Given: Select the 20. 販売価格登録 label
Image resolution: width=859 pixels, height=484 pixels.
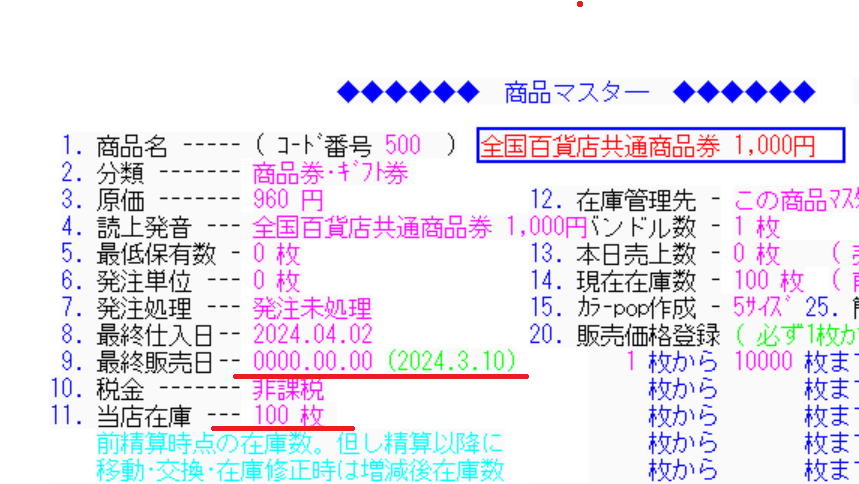Looking at the screenshot, I should point(625,334).
